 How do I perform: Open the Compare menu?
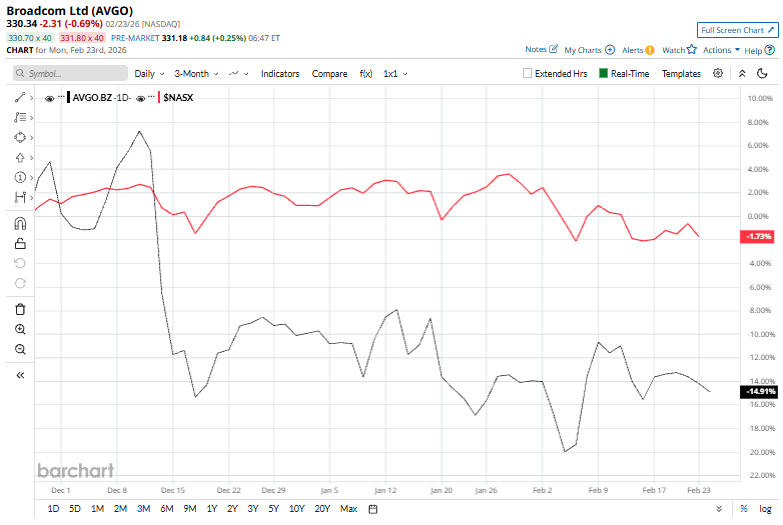[330, 73]
